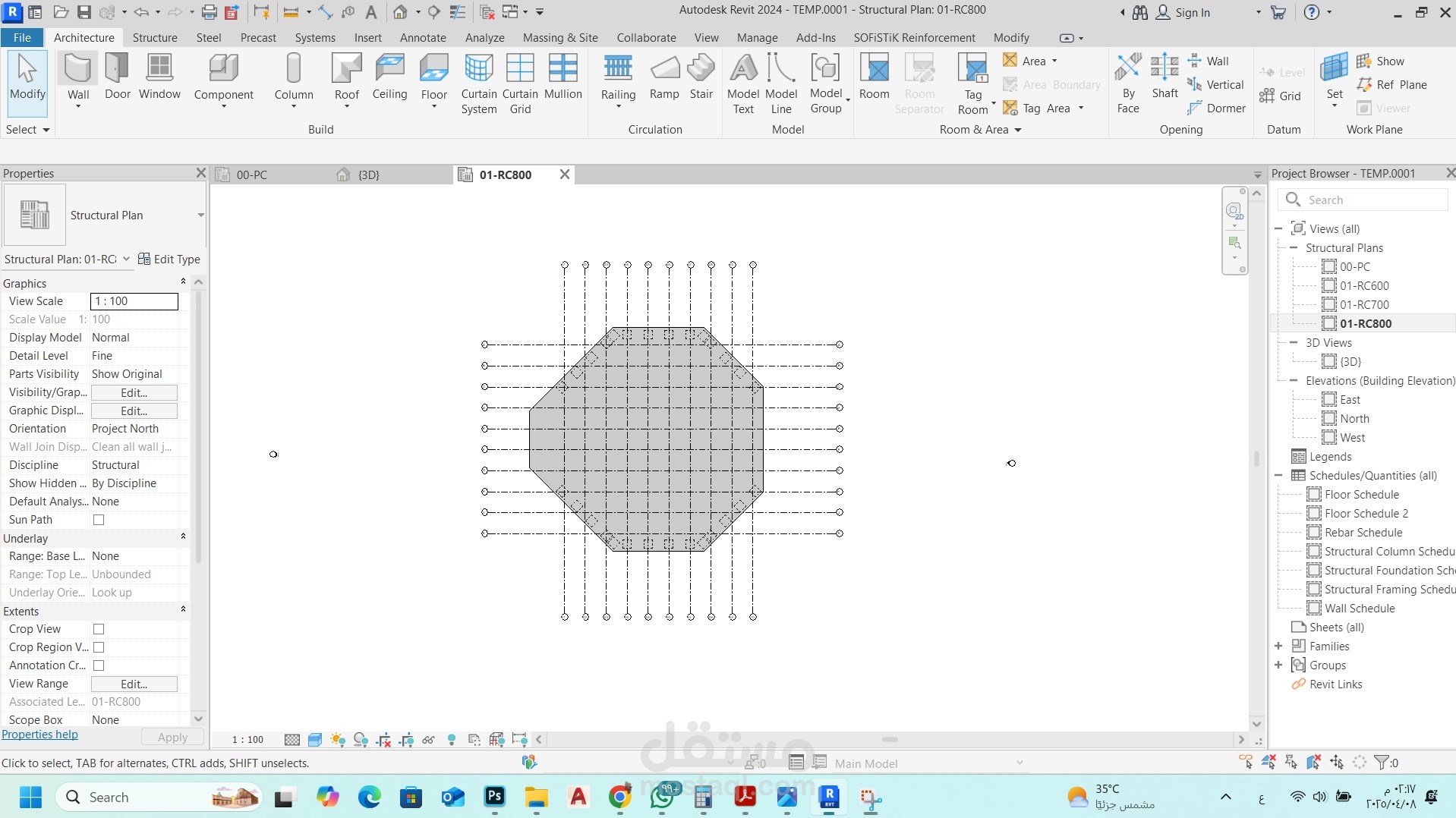The height and width of the screenshot is (818, 1456).
Task: Toggle sun path in view control bar
Action: click(338, 739)
